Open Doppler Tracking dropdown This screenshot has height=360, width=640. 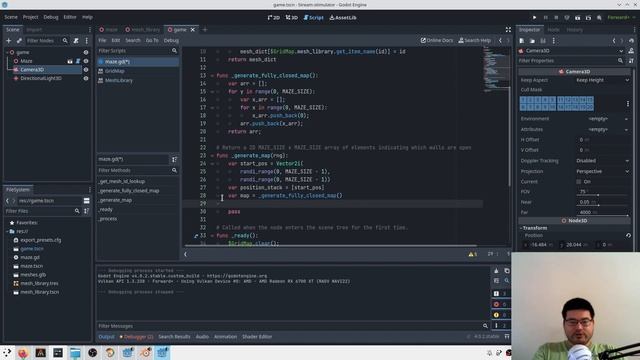[602, 161]
